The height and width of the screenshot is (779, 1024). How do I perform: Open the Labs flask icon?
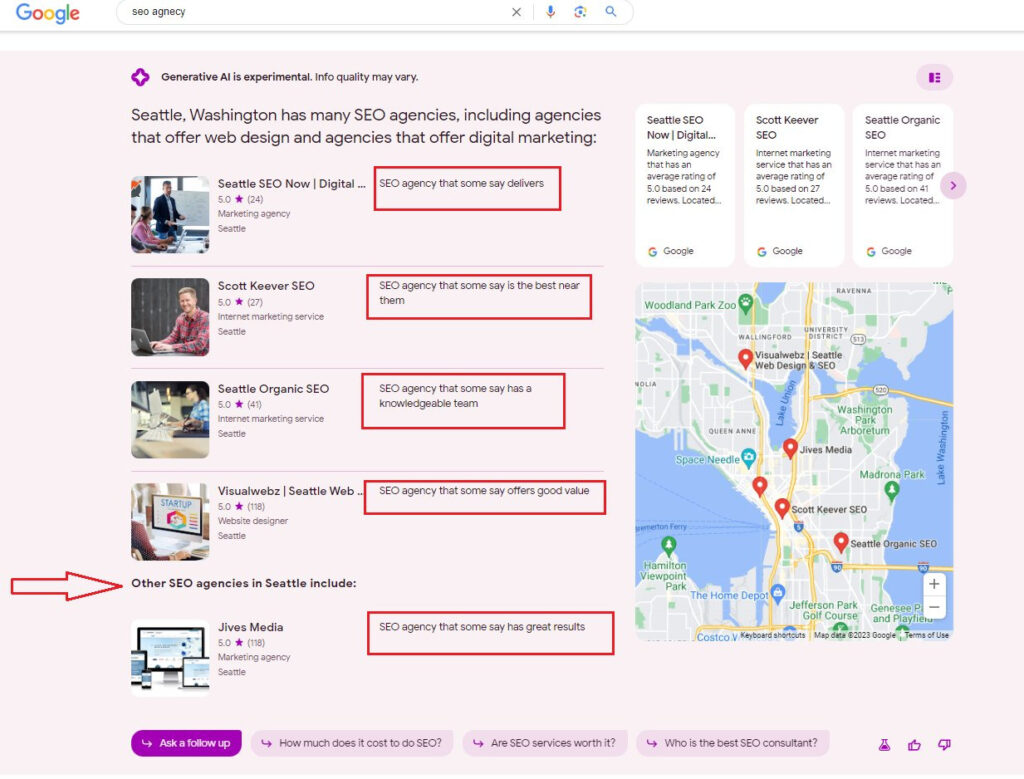coord(884,744)
